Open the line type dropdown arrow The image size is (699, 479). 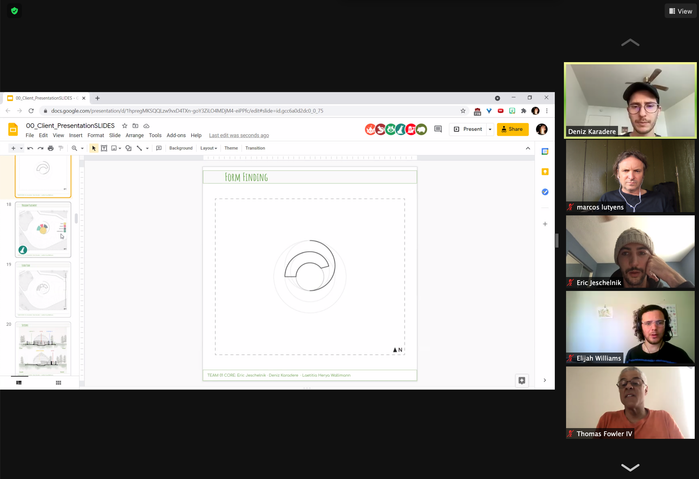point(147,148)
